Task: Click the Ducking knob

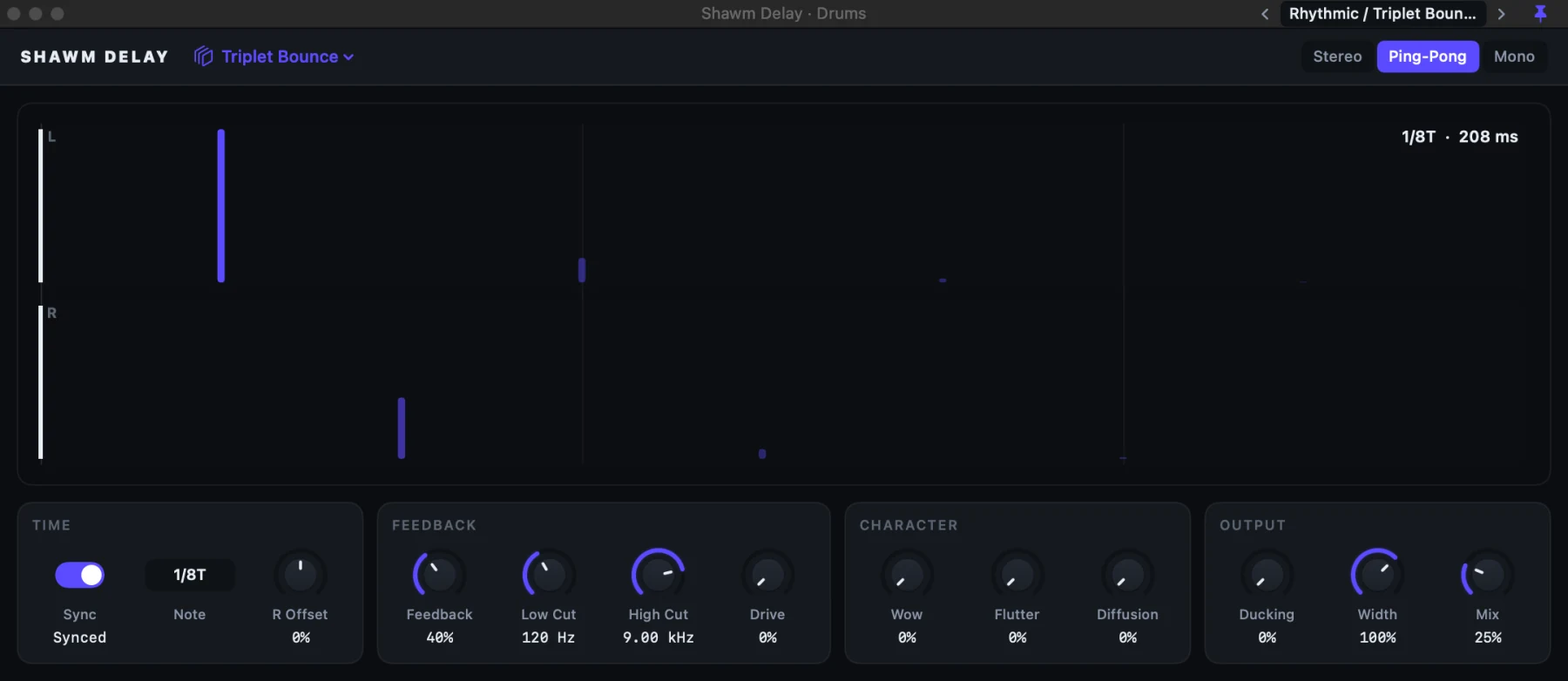Action: 1267,574
